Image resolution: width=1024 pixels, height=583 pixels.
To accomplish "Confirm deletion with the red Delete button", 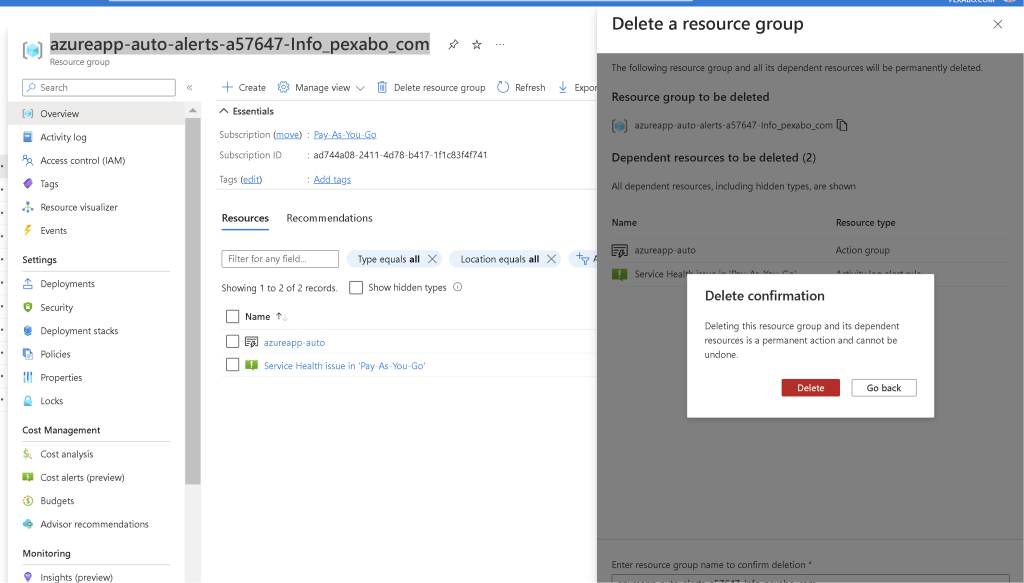I will [x=810, y=388].
